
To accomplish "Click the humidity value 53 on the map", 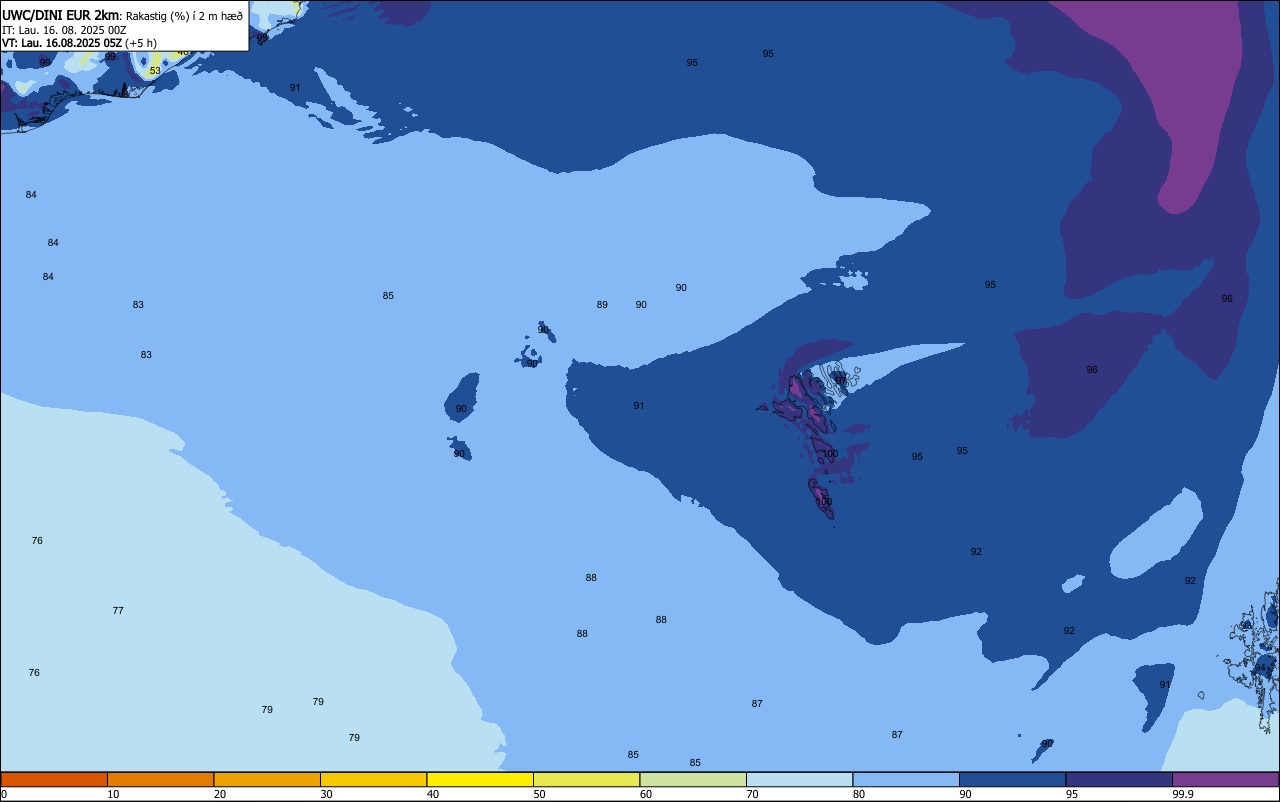I will (x=154, y=71).
